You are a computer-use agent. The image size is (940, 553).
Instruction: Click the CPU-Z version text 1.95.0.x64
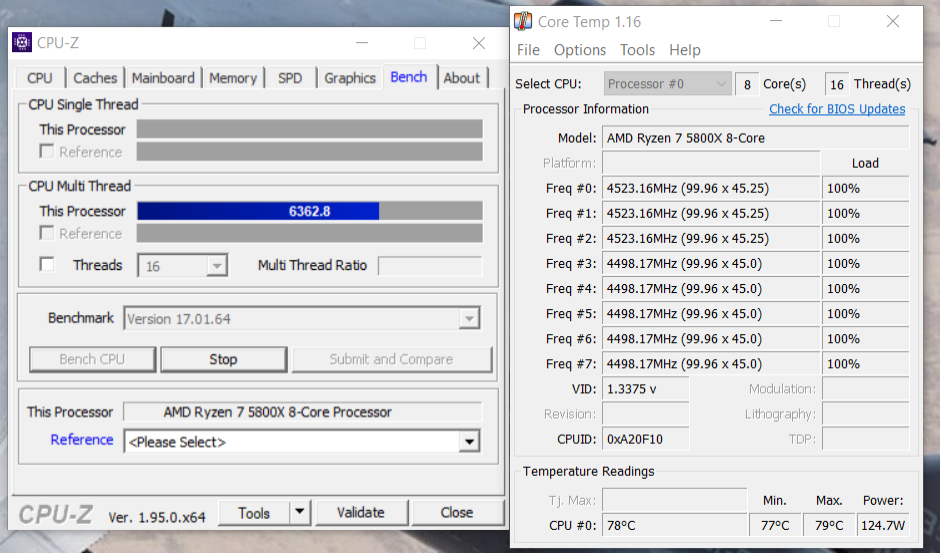pyautogui.click(x=157, y=517)
